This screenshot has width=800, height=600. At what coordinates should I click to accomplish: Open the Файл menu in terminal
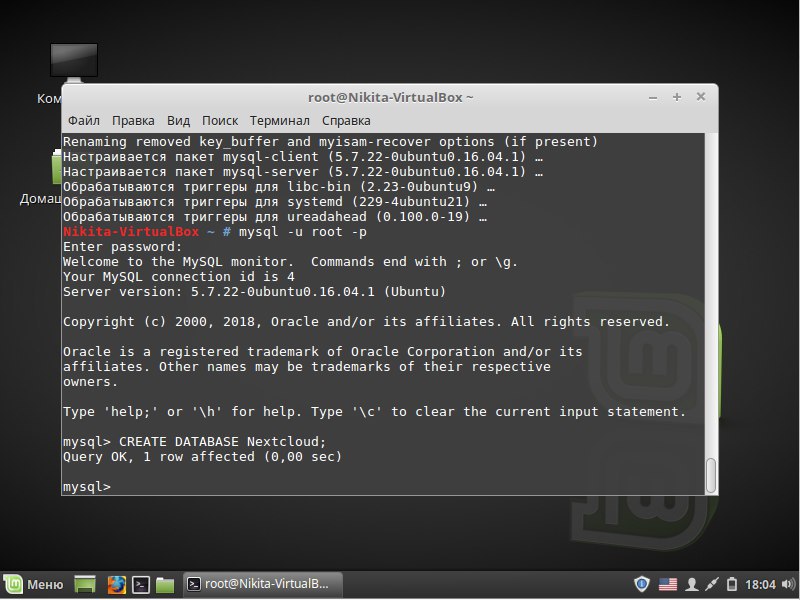84,121
